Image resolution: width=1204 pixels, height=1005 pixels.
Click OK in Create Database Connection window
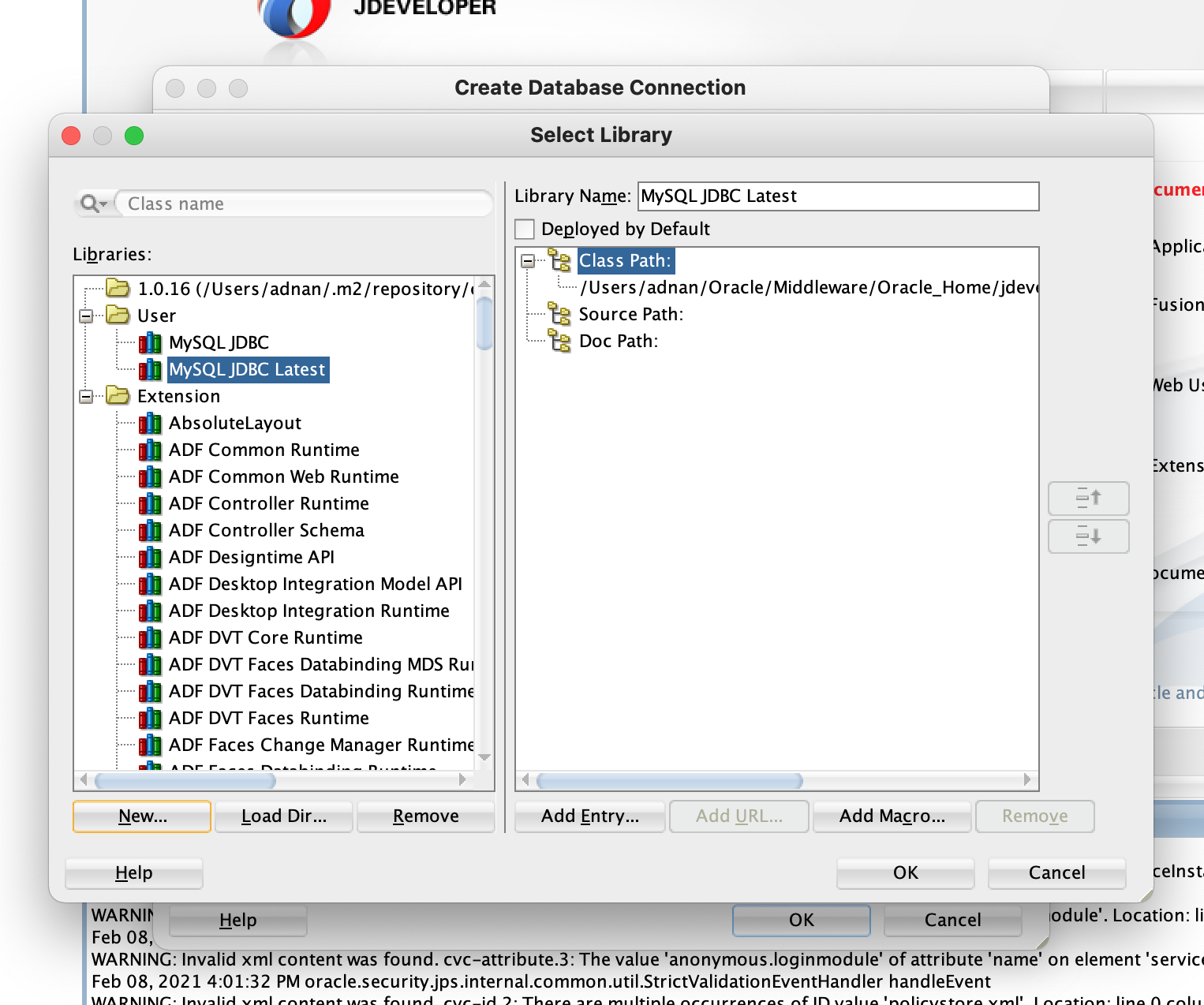click(x=802, y=921)
